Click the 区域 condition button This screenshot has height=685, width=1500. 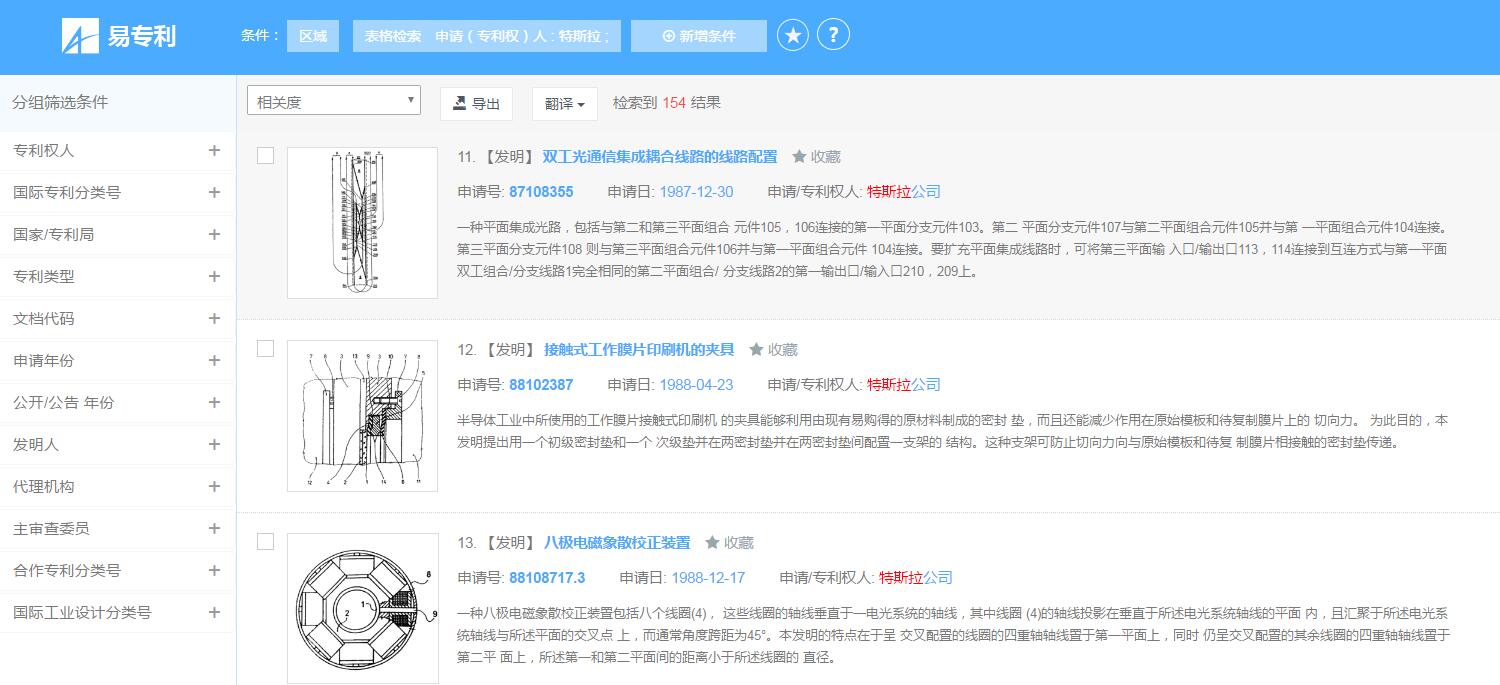[313, 36]
